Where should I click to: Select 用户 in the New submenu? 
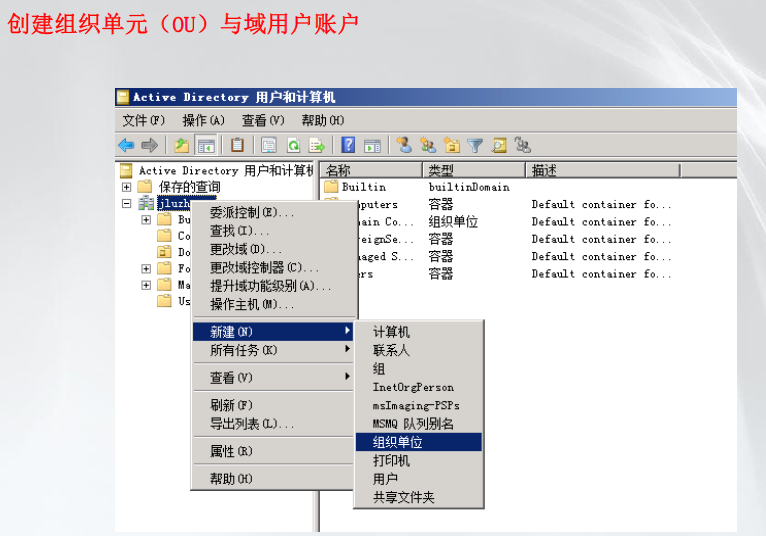(x=419, y=479)
